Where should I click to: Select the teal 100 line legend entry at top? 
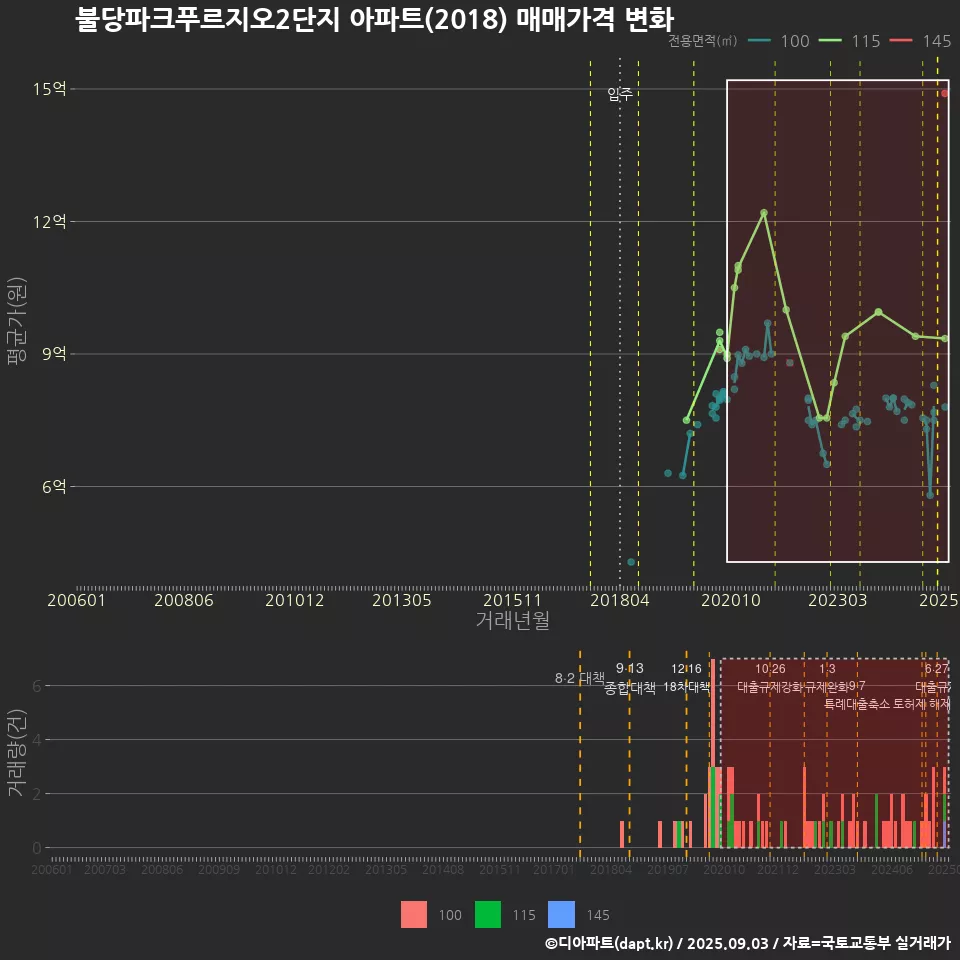point(779,41)
